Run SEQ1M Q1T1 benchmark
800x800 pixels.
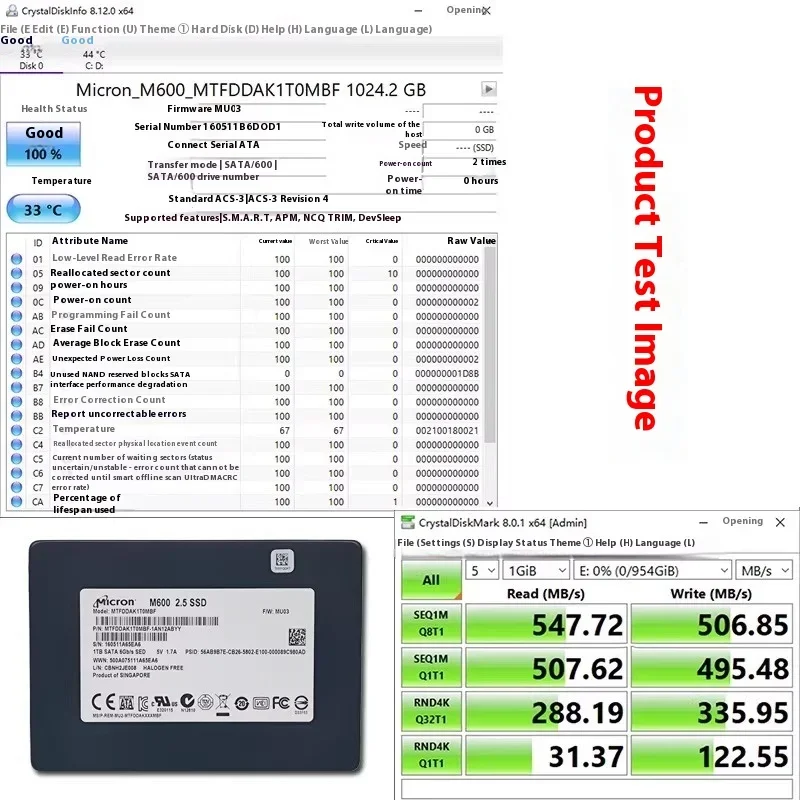431,667
